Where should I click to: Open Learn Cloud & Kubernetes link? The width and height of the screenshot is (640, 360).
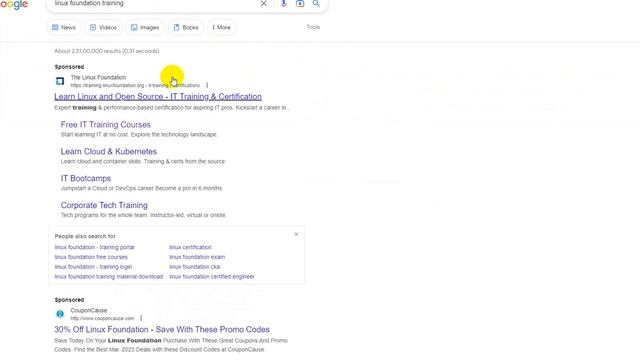[x=109, y=151]
